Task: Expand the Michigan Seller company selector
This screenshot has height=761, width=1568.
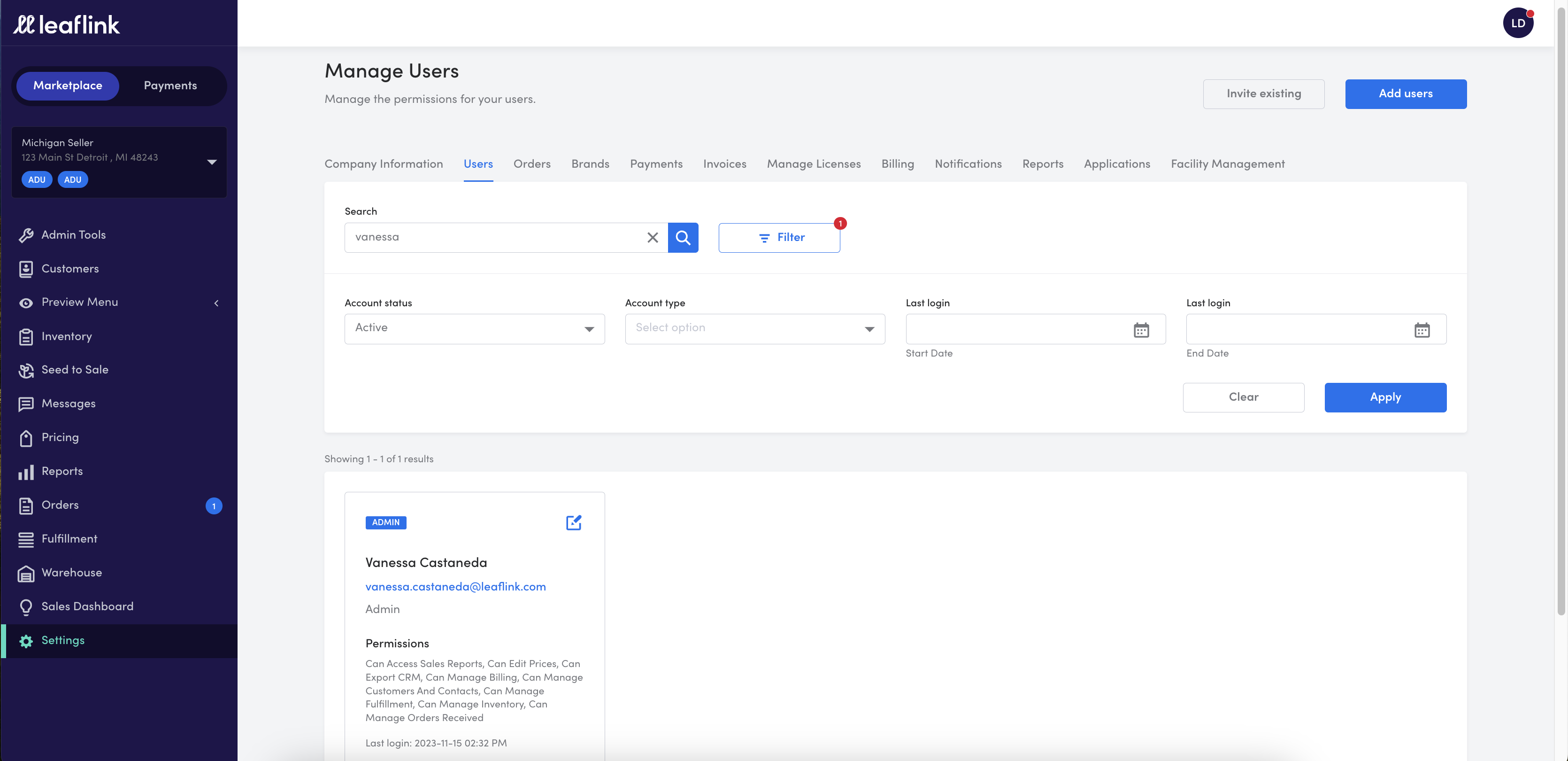Action: [119, 162]
